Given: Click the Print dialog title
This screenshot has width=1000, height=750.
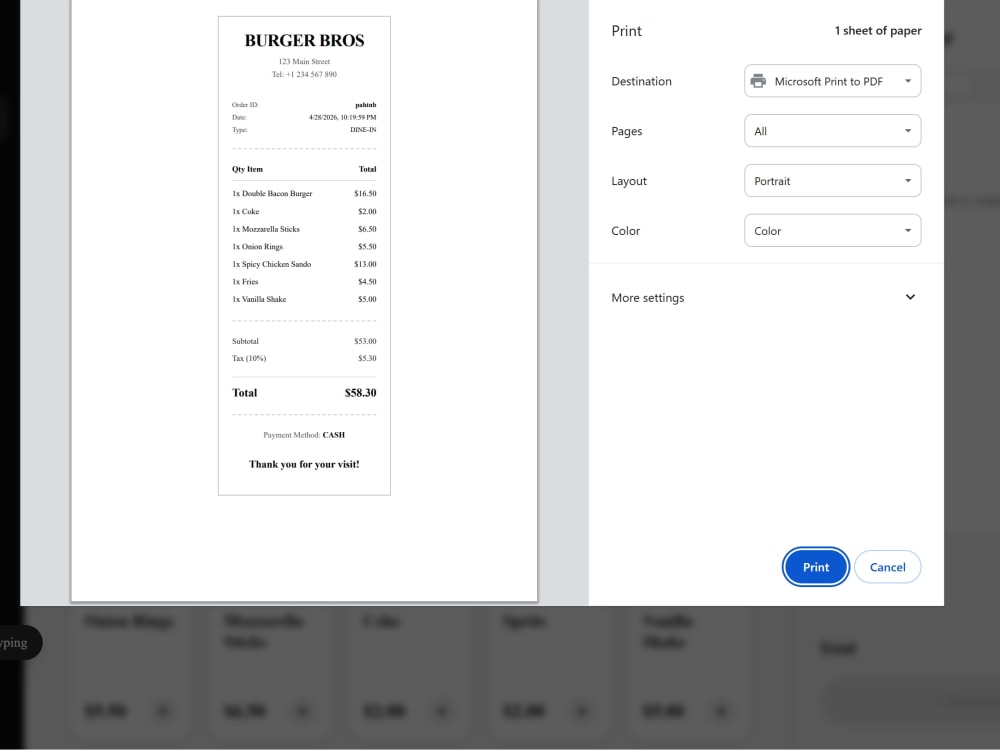Looking at the screenshot, I should pos(626,31).
